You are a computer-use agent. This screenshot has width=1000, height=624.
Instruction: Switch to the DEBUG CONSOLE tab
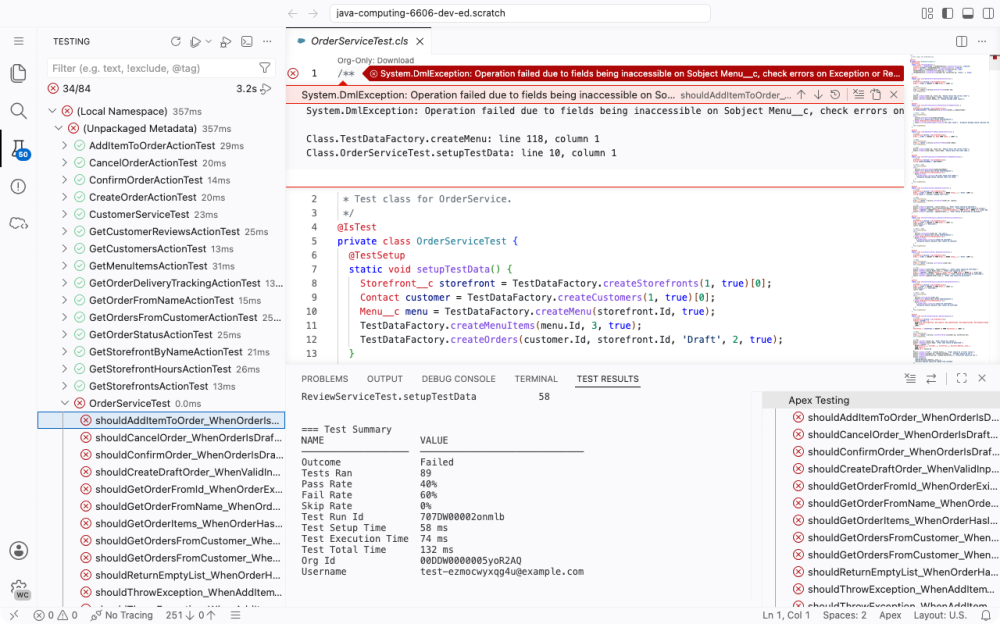coord(459,379)
